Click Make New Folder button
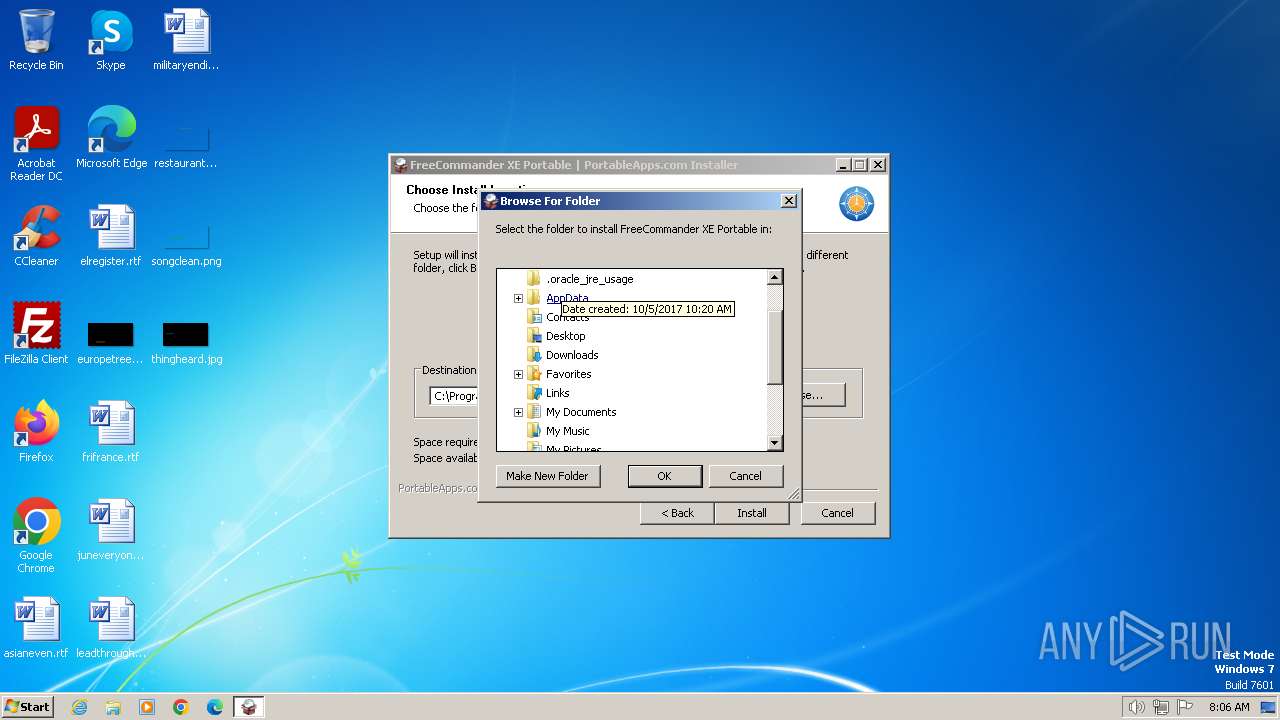The width and height of the screenshot is (1280, 720). pyautogui.click(x=548, y=476)
